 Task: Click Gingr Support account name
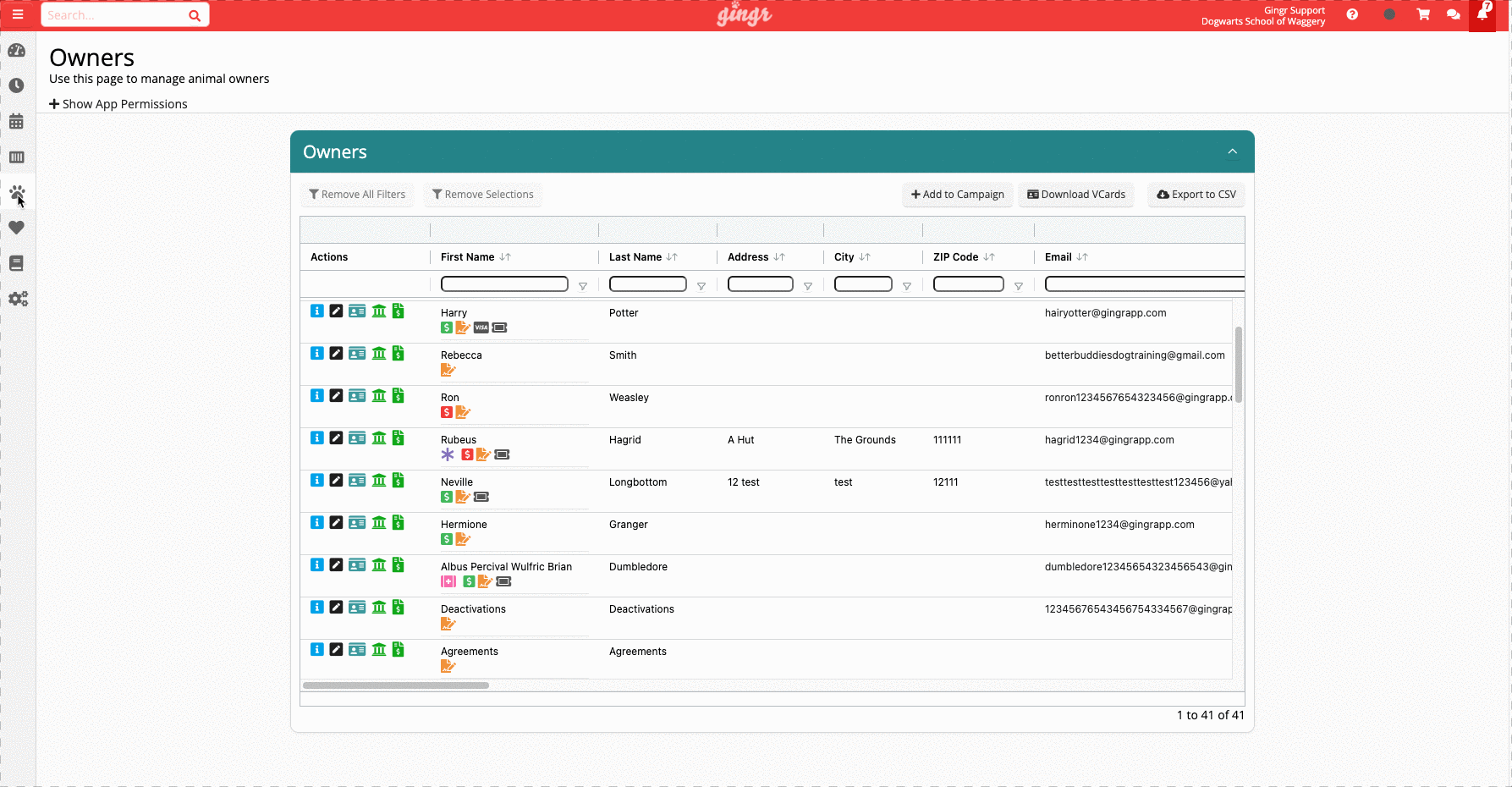pyautogui.click(x=1295, y=10)
